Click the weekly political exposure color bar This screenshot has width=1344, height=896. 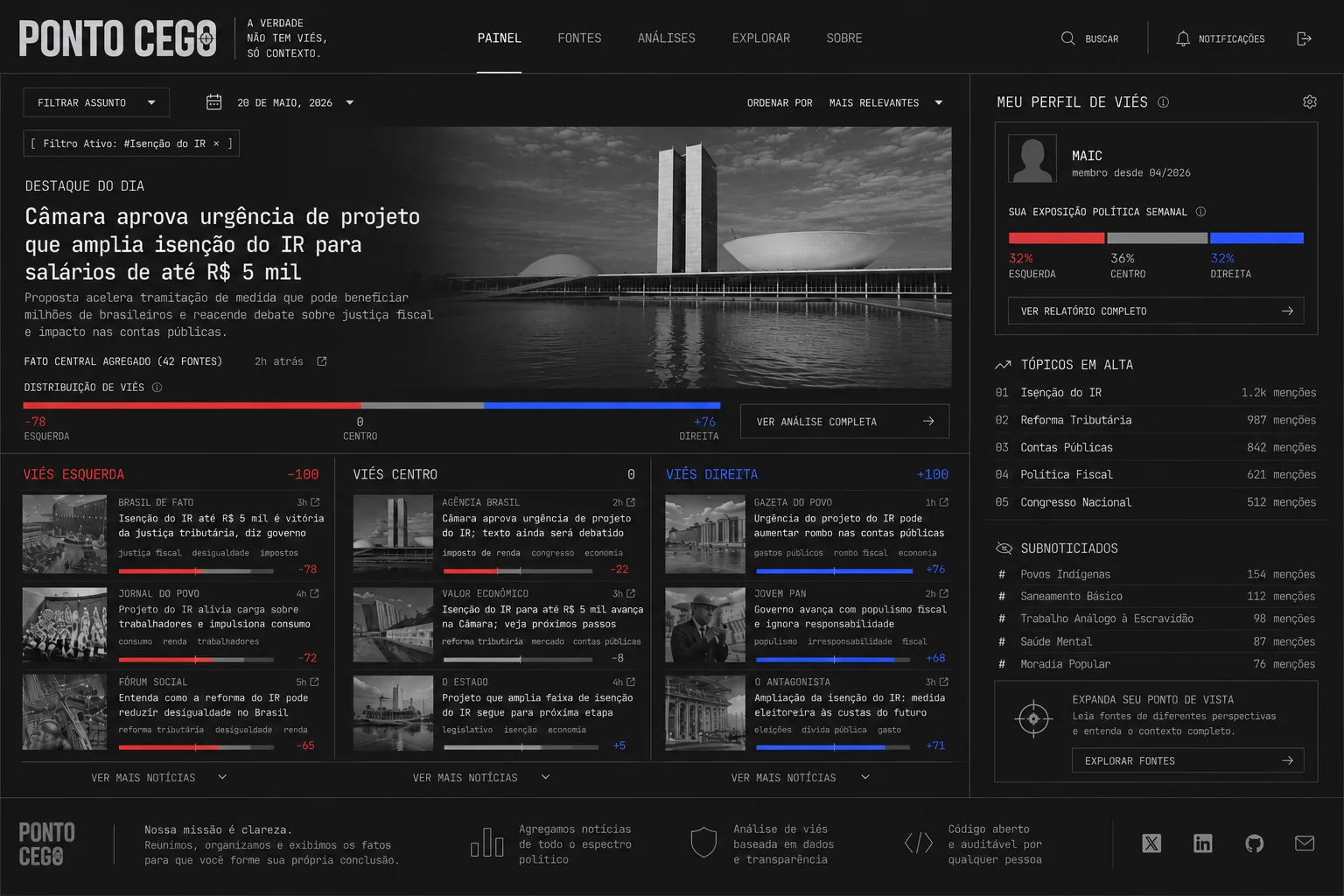pyautogui.click(x=1156, y=238)
